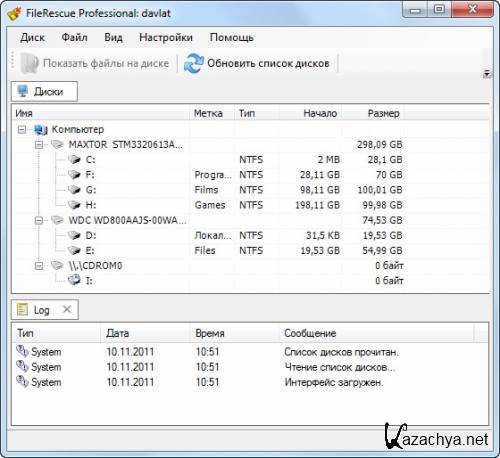The width and height of the screenshot is (500, 458).
Task: Click the CDROM0 device icon
Action: 57,266
